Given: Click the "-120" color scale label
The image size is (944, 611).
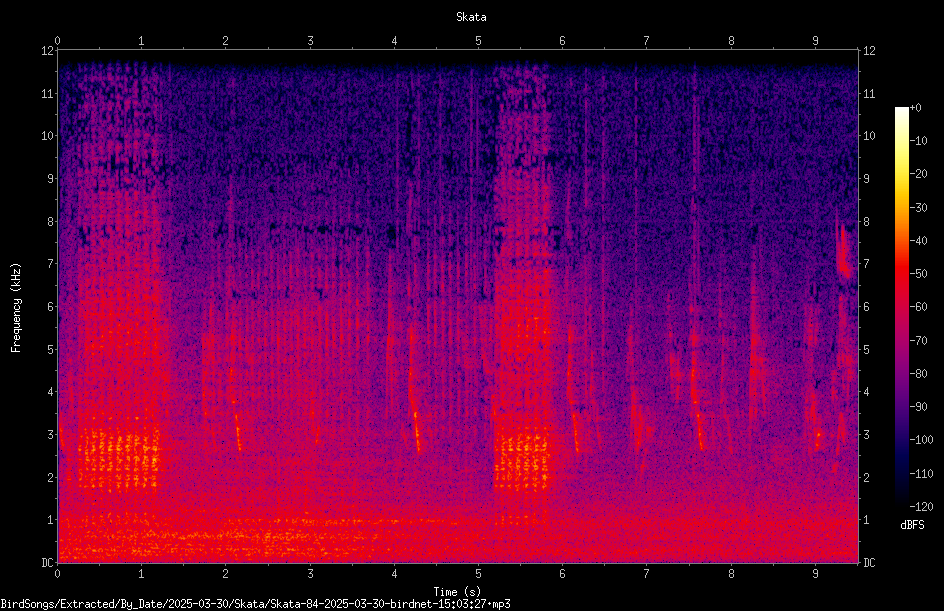Looking at the screenshot, I should coord(922,507).
